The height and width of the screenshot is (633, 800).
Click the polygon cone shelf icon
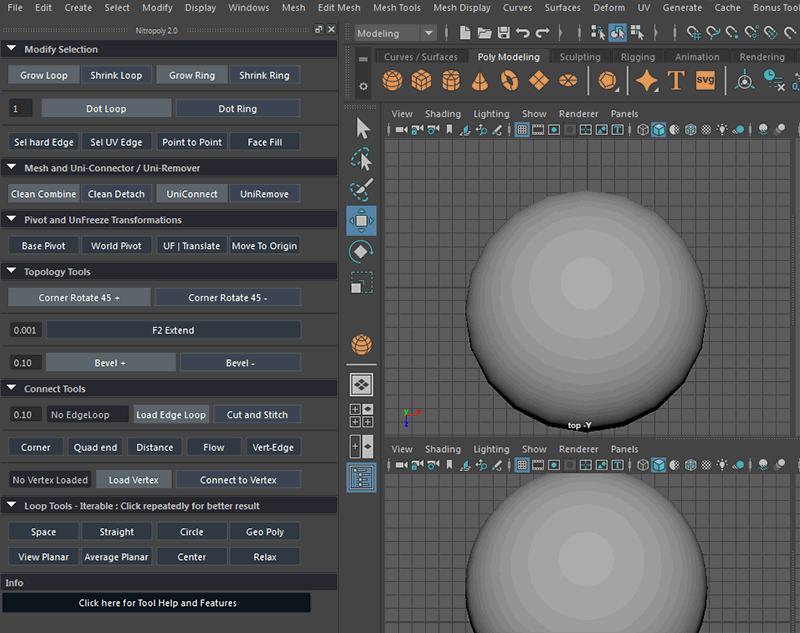[x=481, y=80]
